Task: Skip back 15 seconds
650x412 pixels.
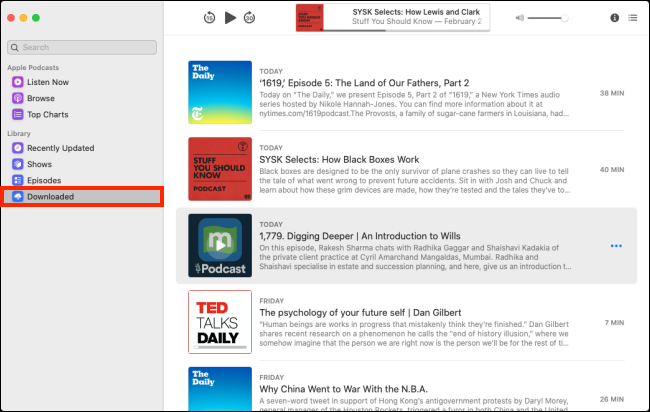Action: coord(209,18)
